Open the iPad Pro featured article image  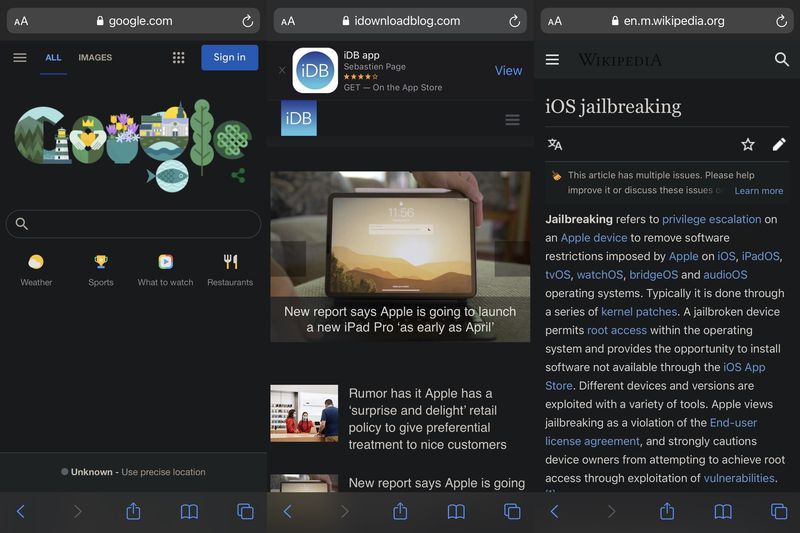coord(400,234)
